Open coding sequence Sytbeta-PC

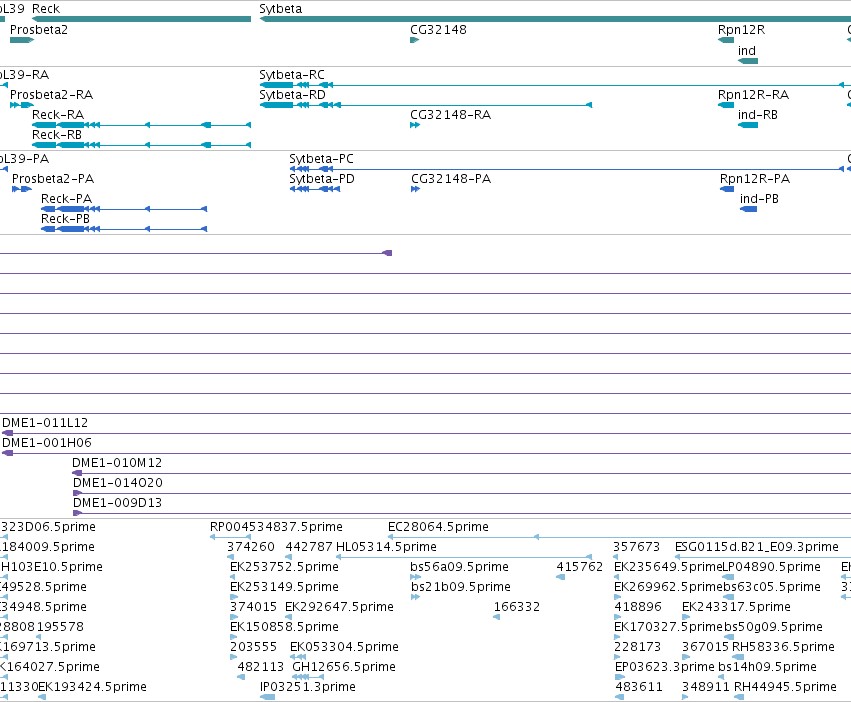click(567, 169)
